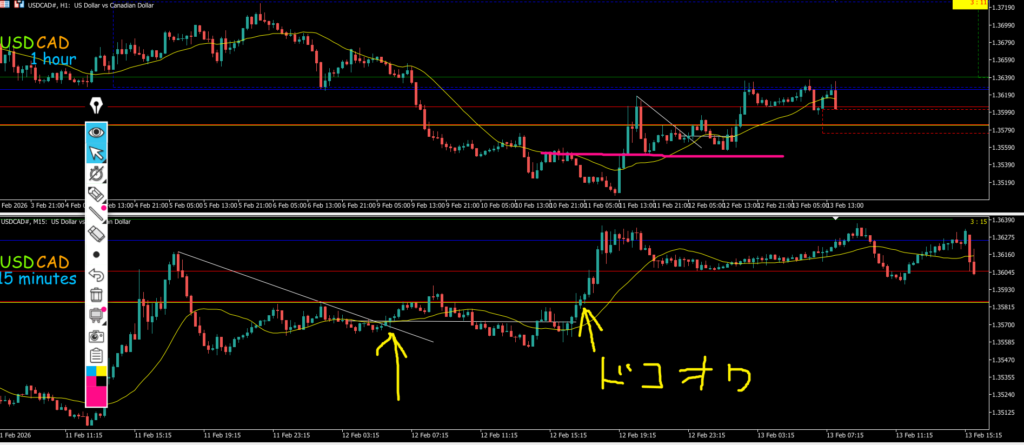This screenshot has width=1024, height=445.
Task: Click the yellow '3 : 15' countdown label in the M15 chart
Action: (978, 222)
